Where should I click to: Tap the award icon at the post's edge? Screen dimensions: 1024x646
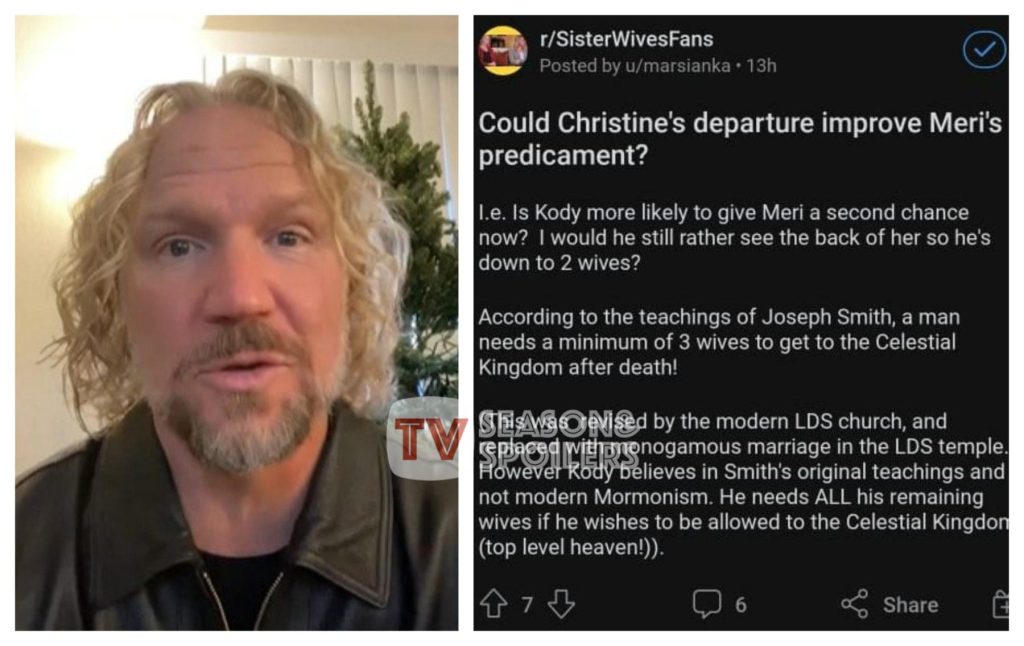point(1000,604)
